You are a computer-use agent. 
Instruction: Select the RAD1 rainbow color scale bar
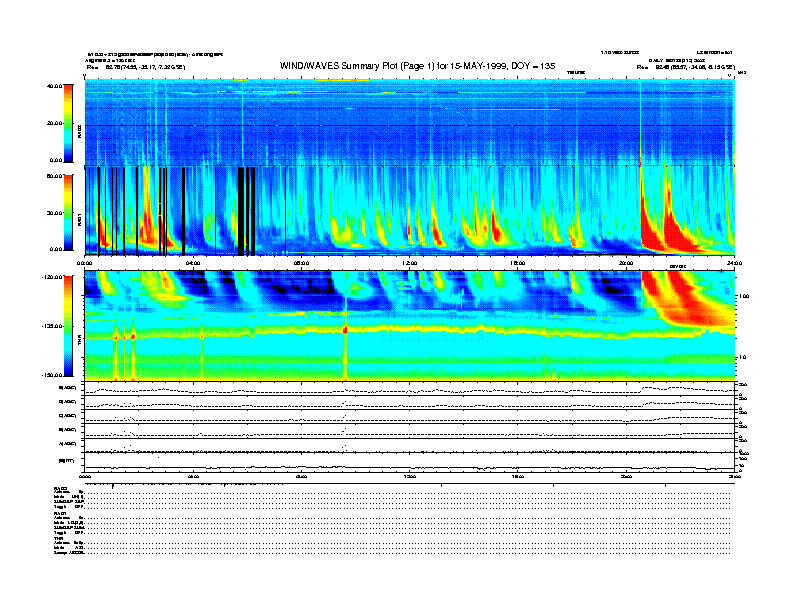[x=68, y=212]
